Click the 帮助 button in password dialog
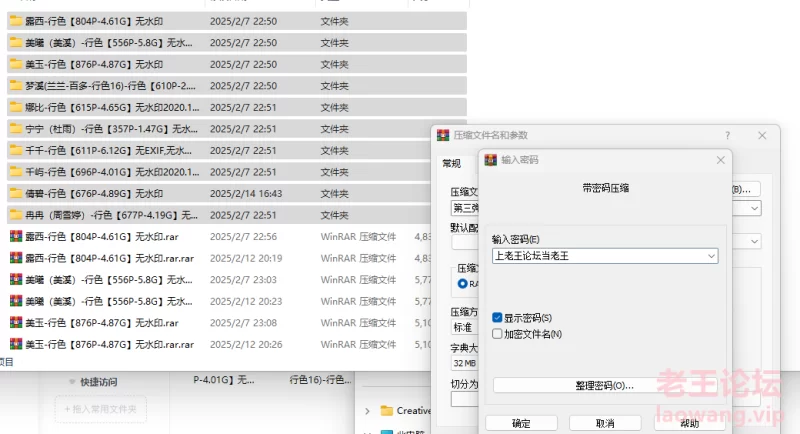This screenshot has height=434, width=800. coord(689,423)
